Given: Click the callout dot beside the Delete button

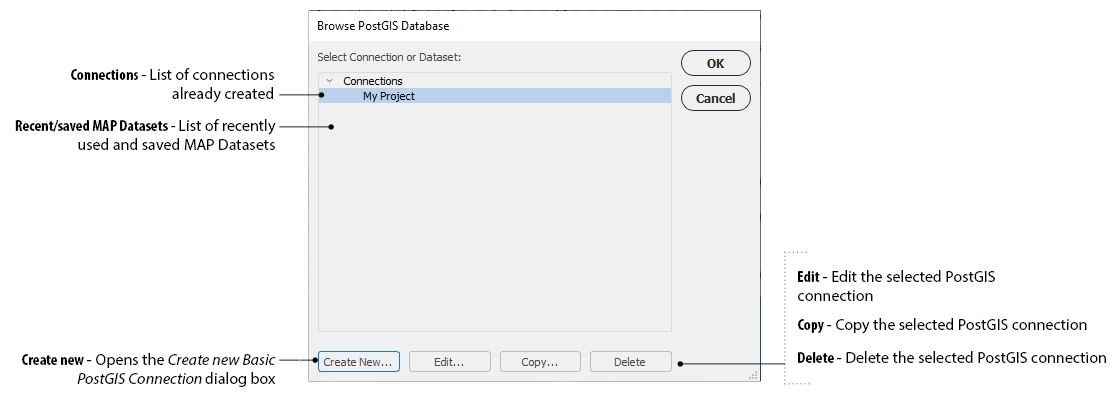Looking at the screenshot, I should pos(680,363).
